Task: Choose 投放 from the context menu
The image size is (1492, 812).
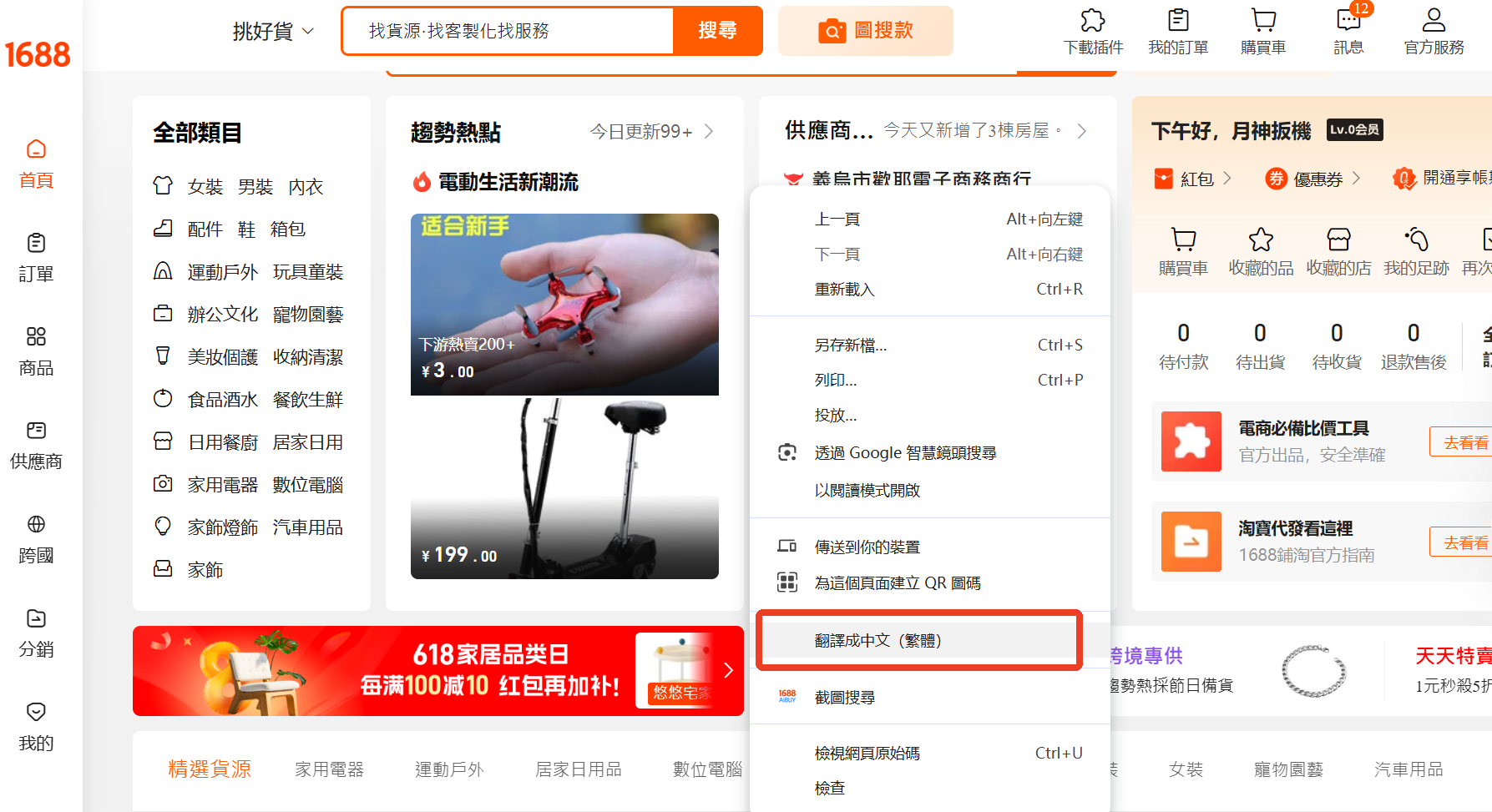Action: click(x=930, y=416)
